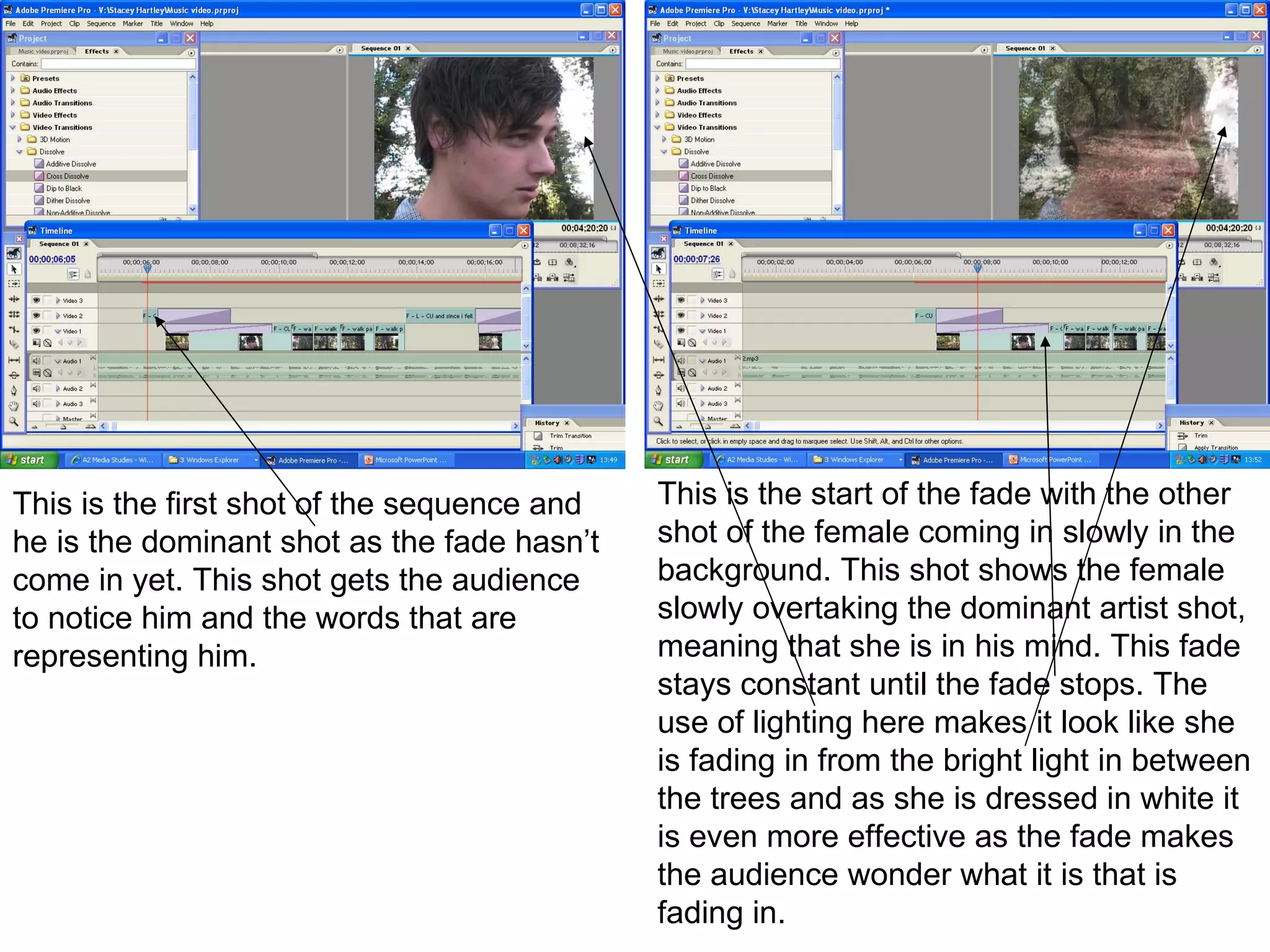The height and width of the screenshot is (952, 1270).
Task: Pick the Hand tool in left toolbox
Action: 14,406
